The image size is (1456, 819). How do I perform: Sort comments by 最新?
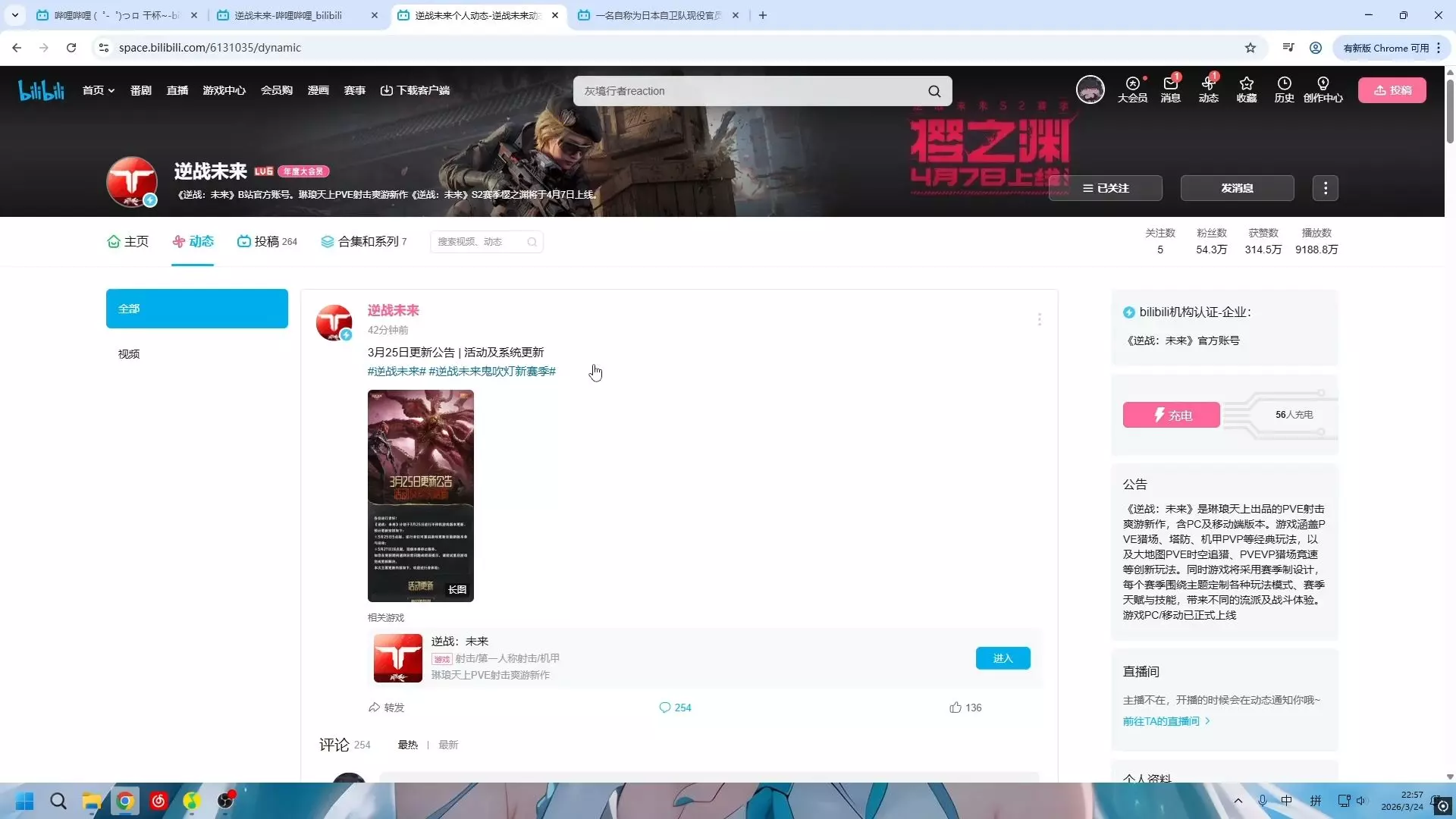click(x=448, y=745)
